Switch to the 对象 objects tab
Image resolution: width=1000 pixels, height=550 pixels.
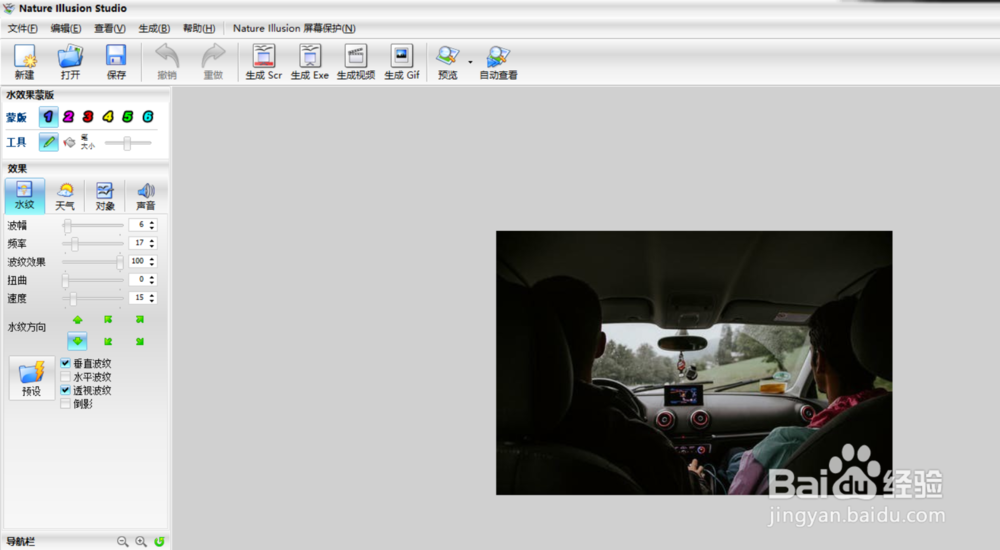(x=105, y=195)
